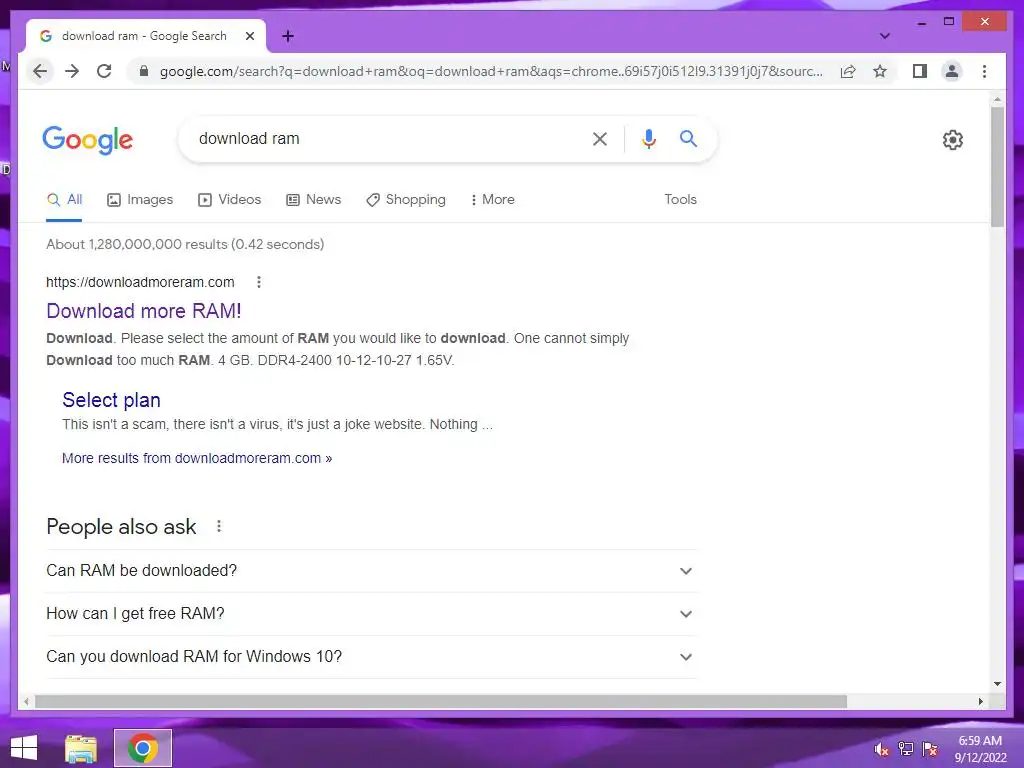Click the horizontal scrollbar thumb

pyautogui.click(x=441, y=701)
